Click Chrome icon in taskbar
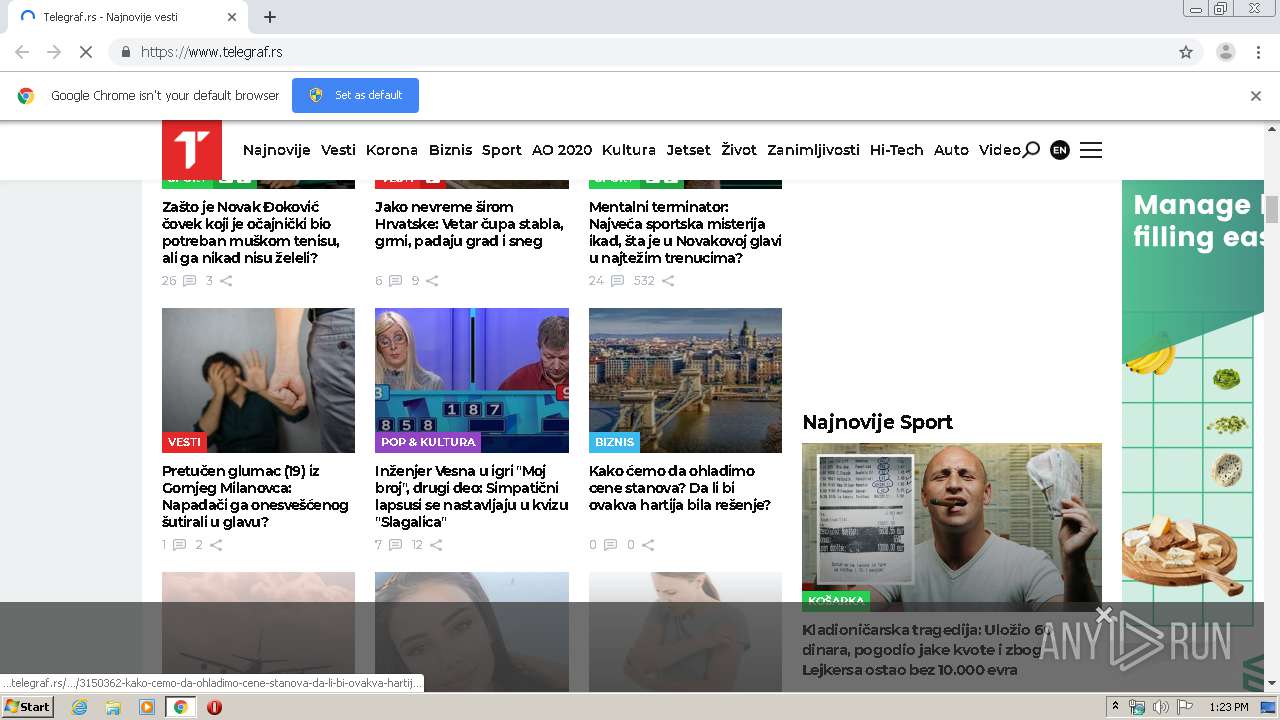 pyautogui.click(x=180, y=707)
